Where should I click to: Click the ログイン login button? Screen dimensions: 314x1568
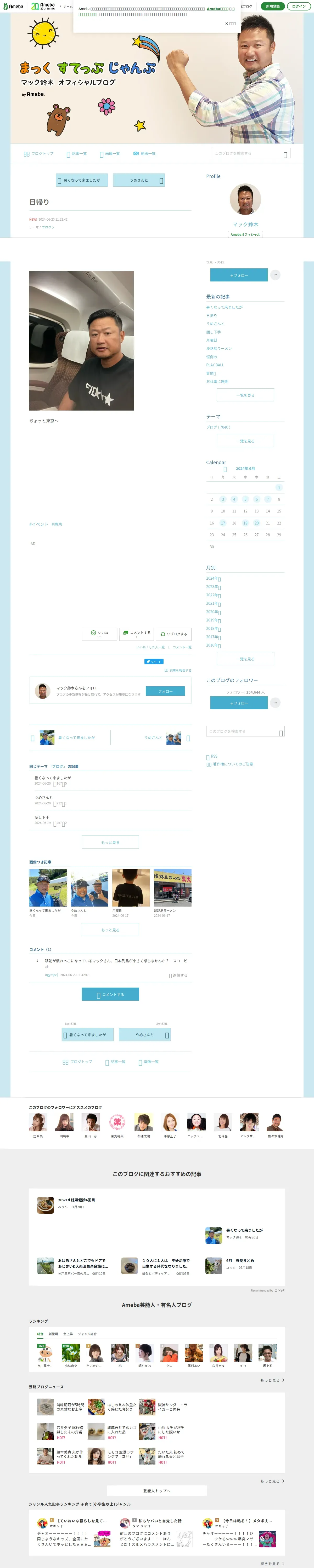pyautogui.click(x=299, y=6)
